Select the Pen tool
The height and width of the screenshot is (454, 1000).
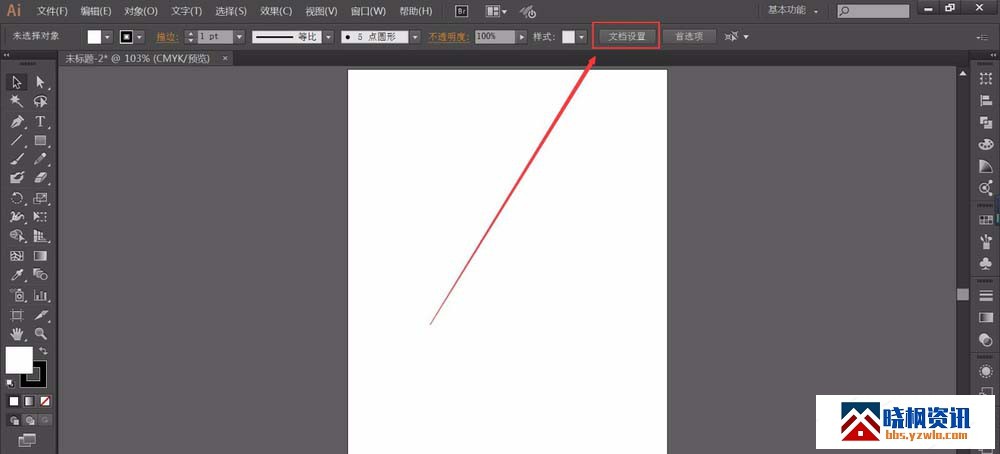click(17, 121)
